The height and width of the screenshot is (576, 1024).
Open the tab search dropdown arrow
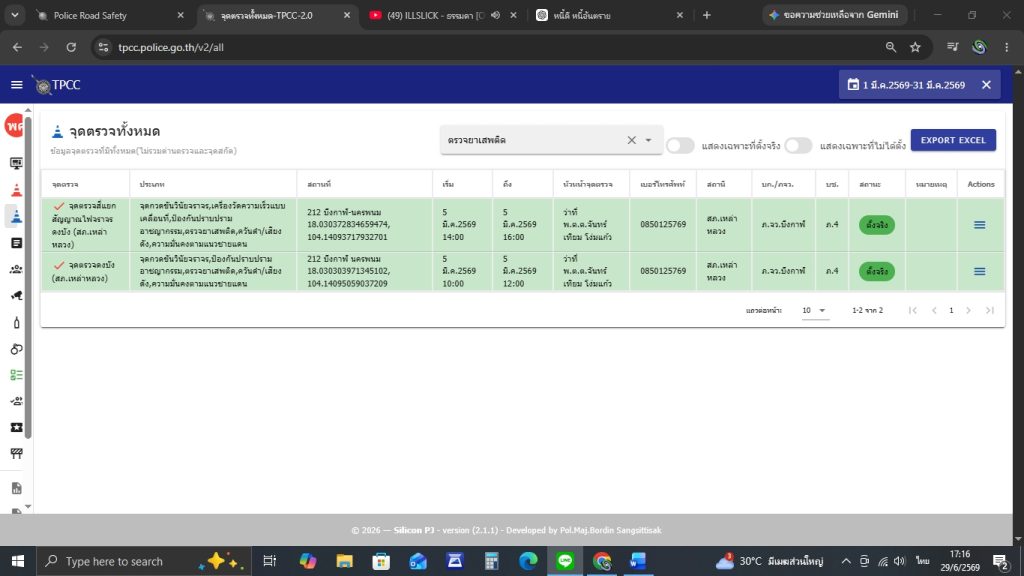coord(14,15)
